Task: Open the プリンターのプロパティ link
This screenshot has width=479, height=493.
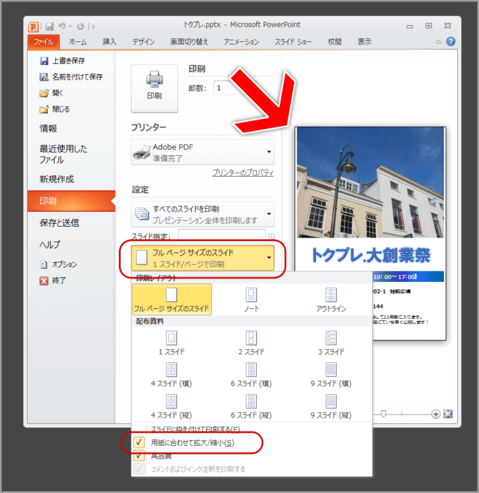Action: tap(243, 173)
